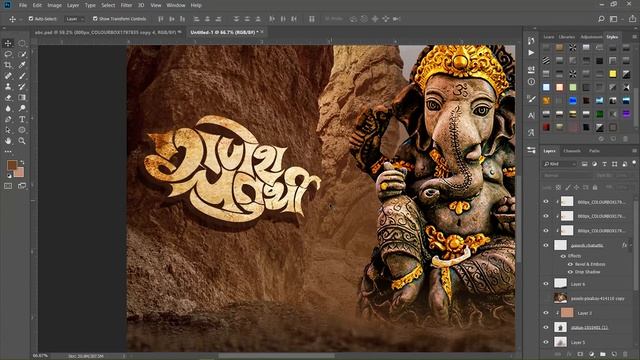This screenshot has height=360, width=640.
Task: Select the Pen tool
Action: click(8, 119)
